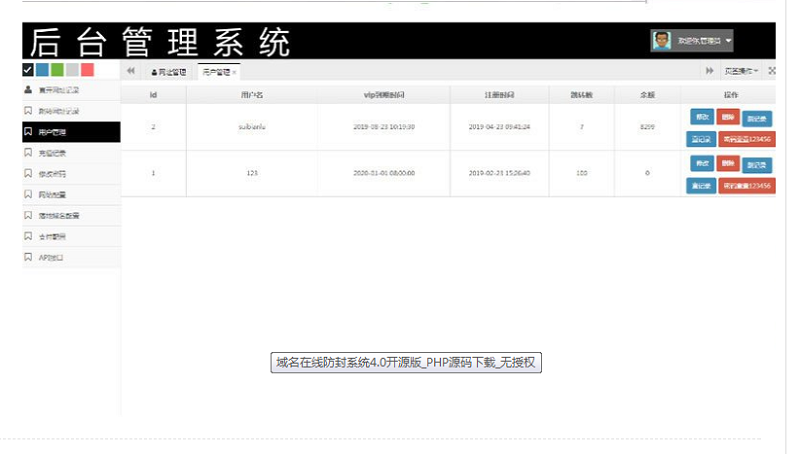
Task: Switch to the 网址管理 tab
Action: (168, 72)
